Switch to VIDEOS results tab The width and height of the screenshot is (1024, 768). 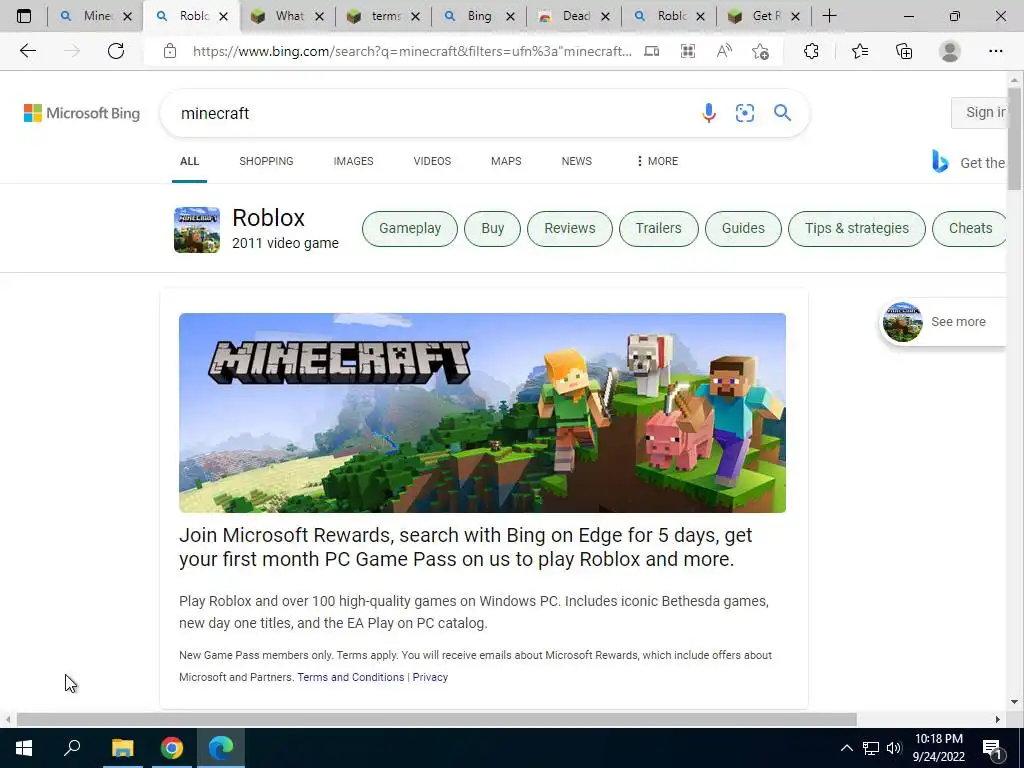[432, 161]
